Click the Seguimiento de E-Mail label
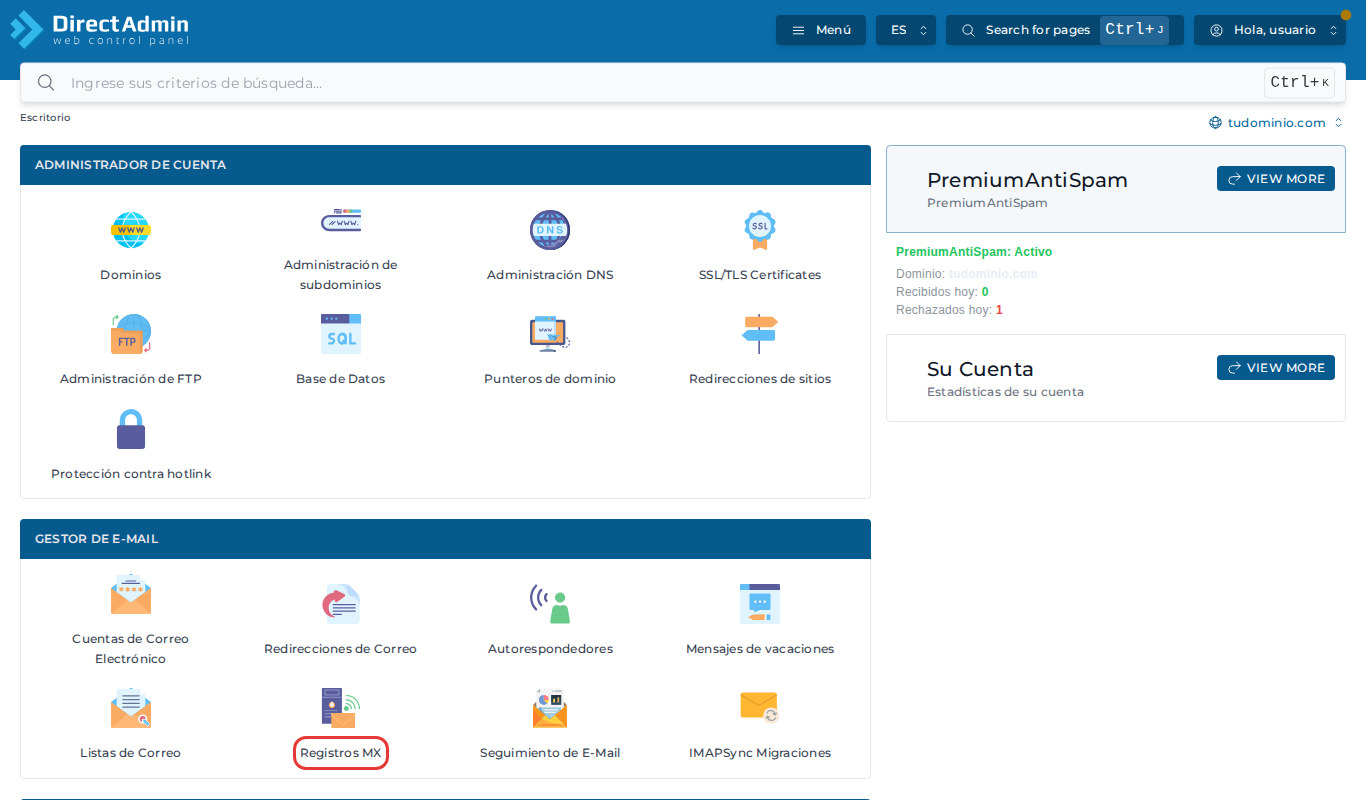Viewport: 1366px width, 800px height. [x=550, y=753]
